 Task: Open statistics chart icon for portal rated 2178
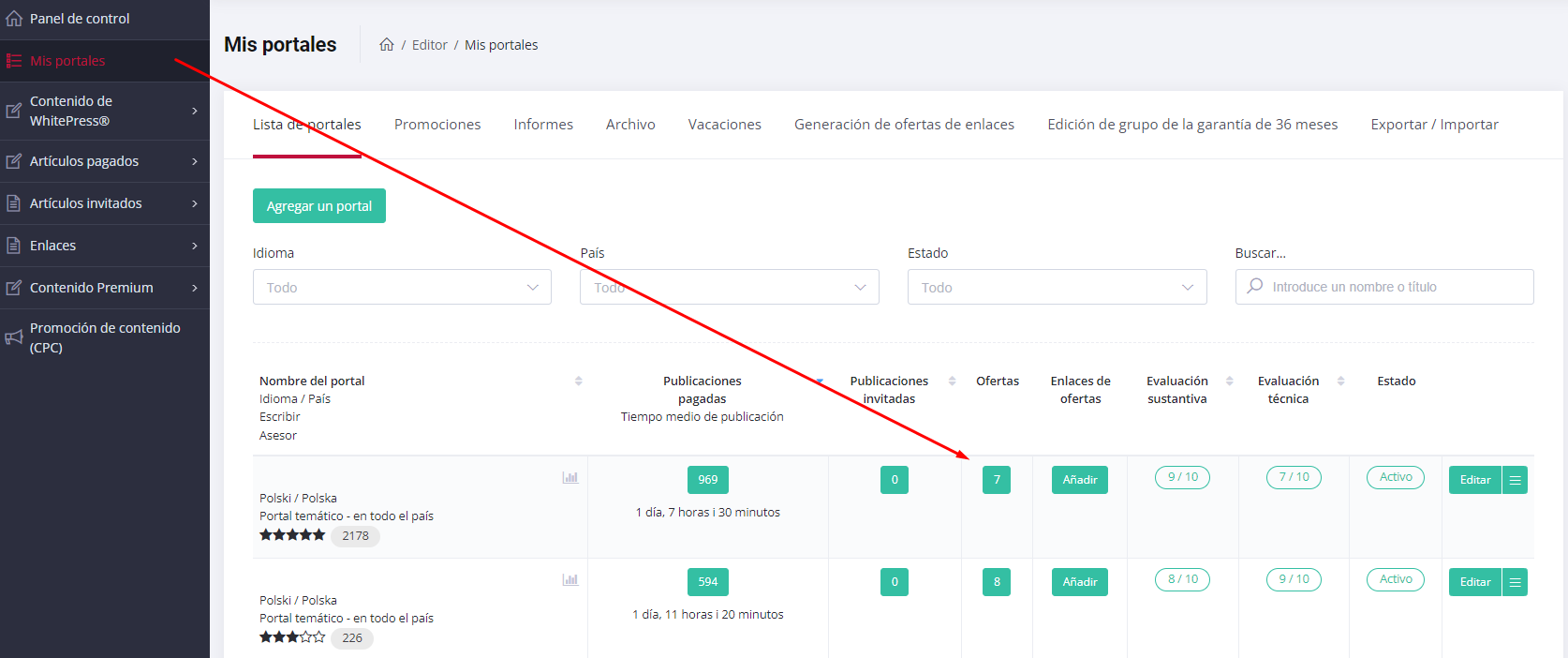coord(570,478)
